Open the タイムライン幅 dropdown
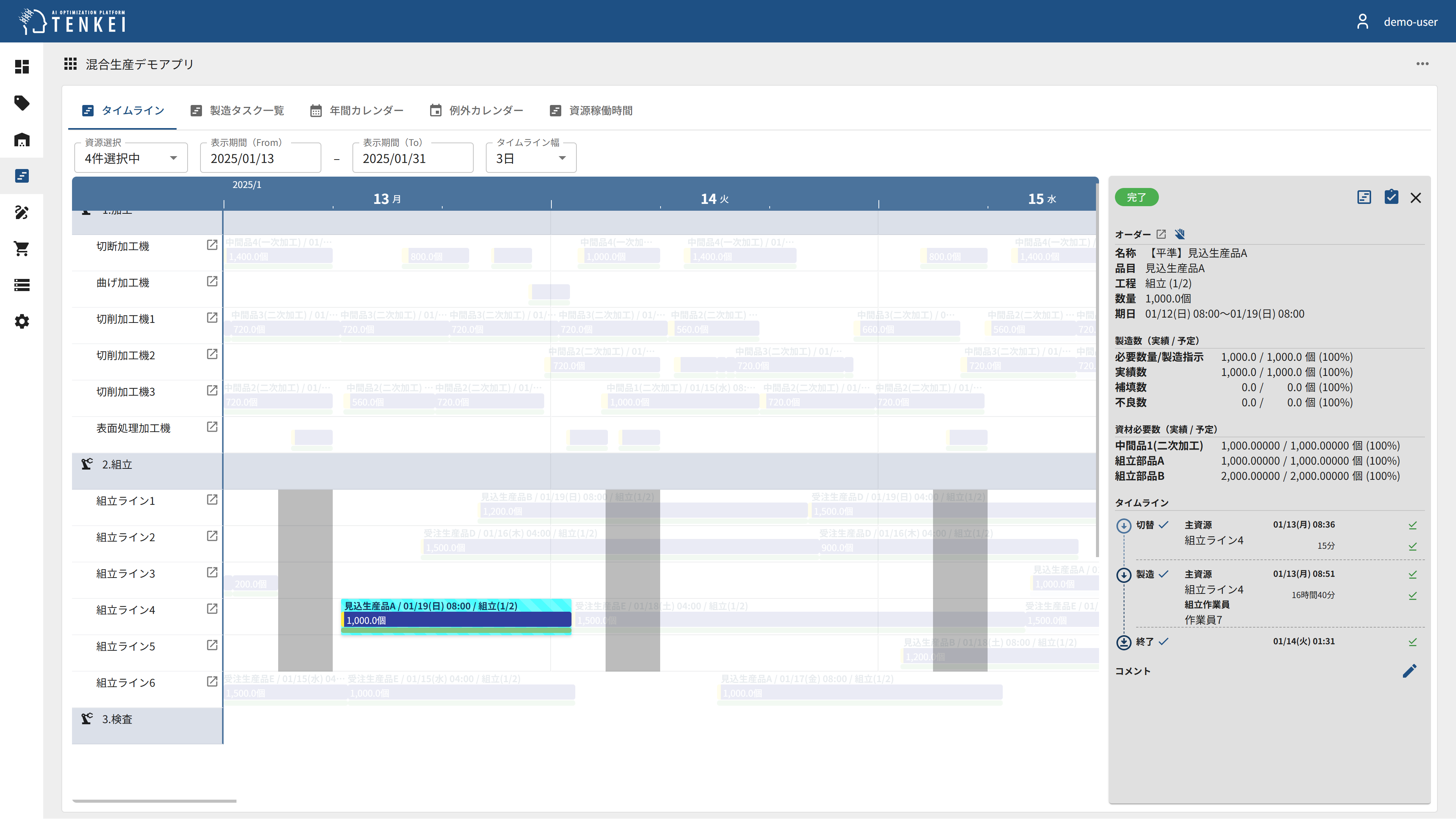This screenshot has width=1456, height=819. (531, 158)
